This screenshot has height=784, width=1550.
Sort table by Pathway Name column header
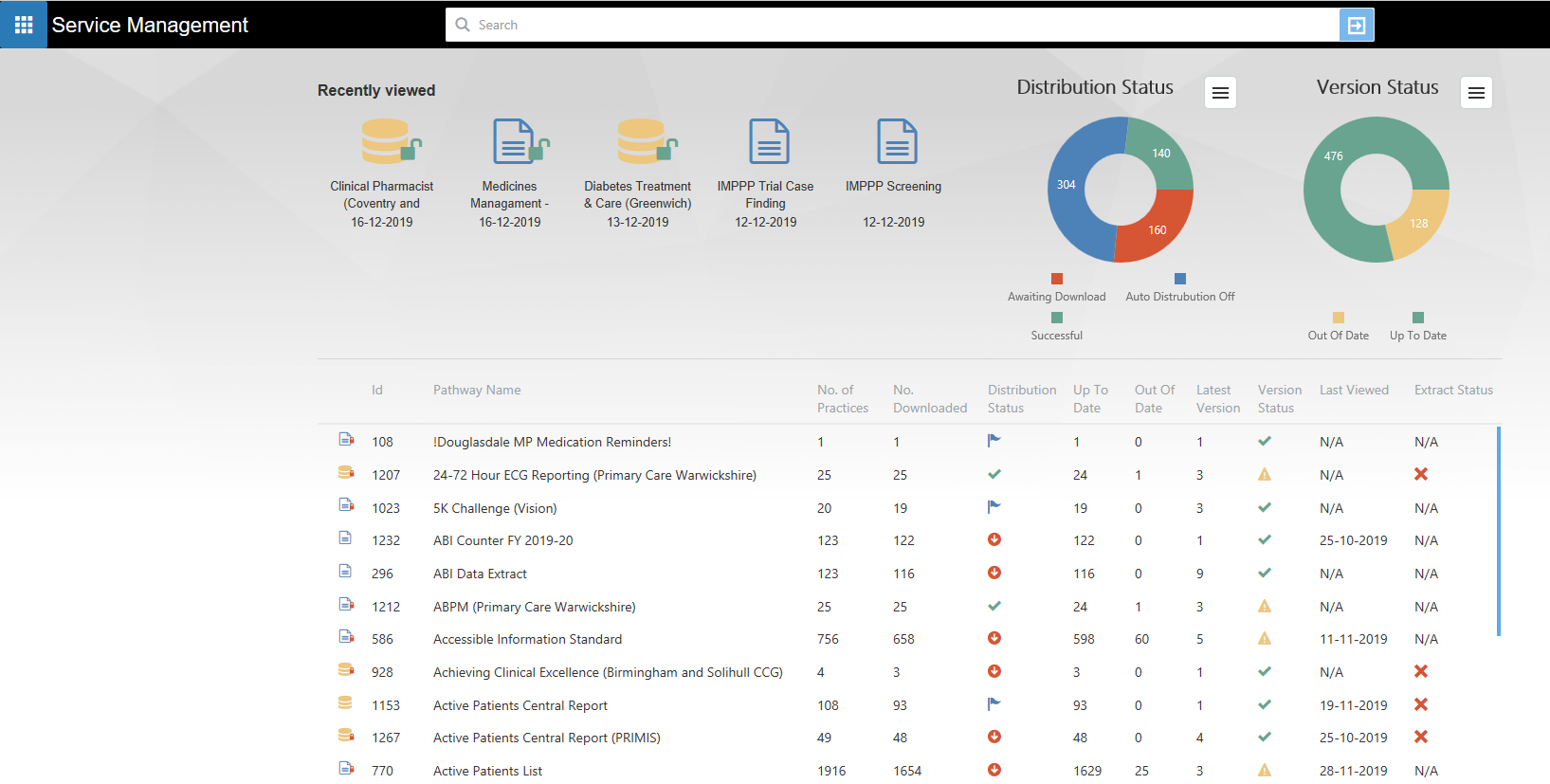(477, 390)
